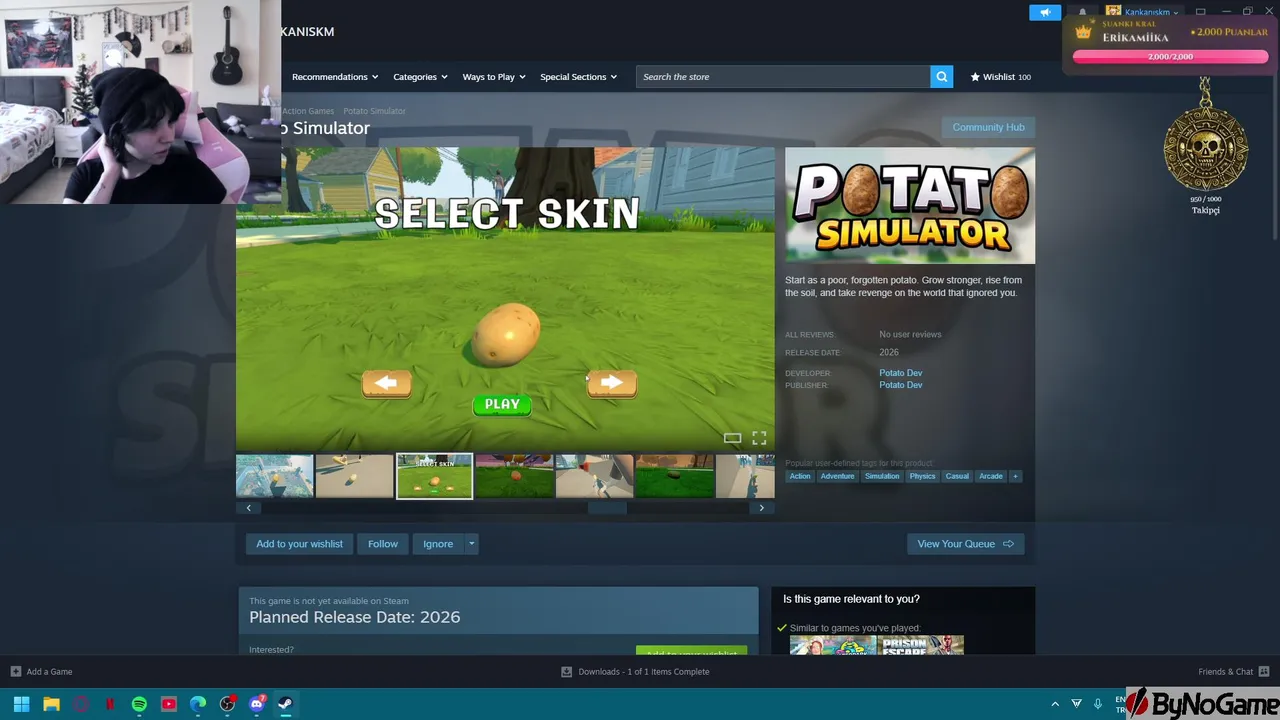Expand the Categories store menu
This screenshot has height=720, width=1280.
click(x=420, y=77)
